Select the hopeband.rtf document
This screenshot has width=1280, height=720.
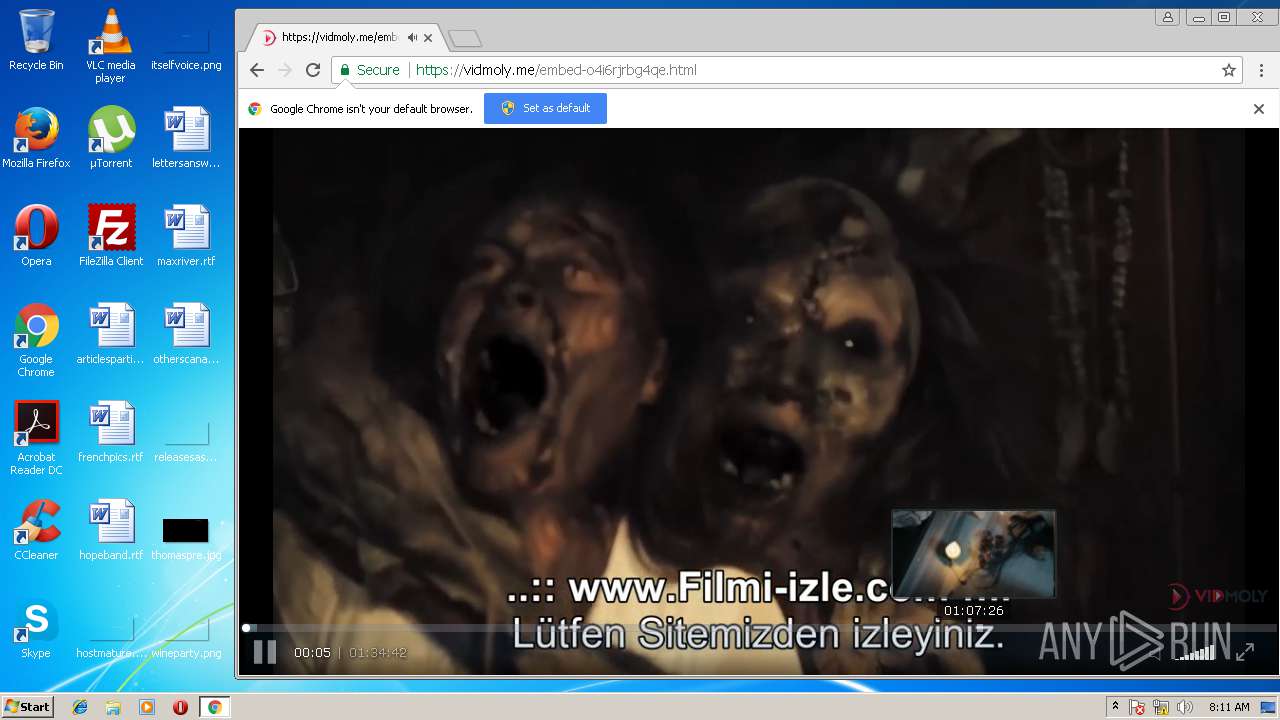(x=111, y=530)
